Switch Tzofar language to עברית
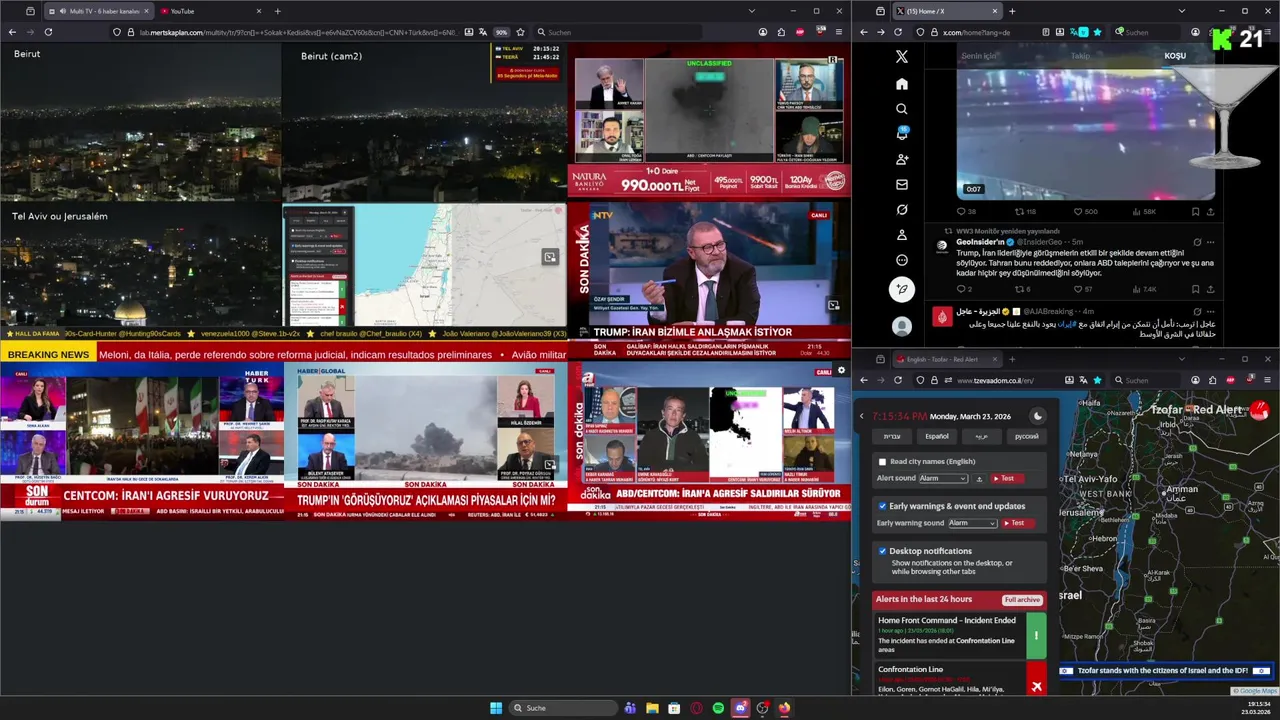Screen dimensions: 1280x720 point(892,436)
